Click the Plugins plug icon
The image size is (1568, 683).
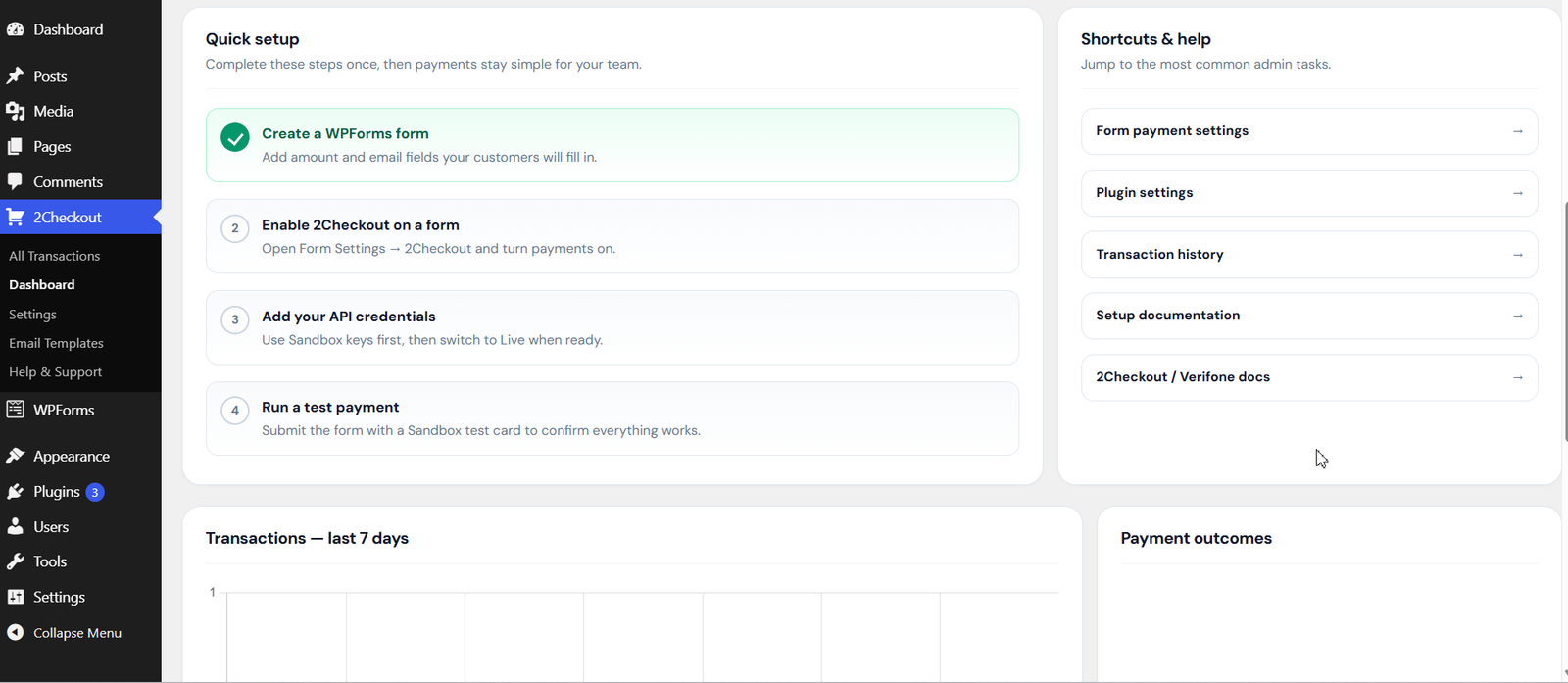pyautogui.click(x=15, y=492)
